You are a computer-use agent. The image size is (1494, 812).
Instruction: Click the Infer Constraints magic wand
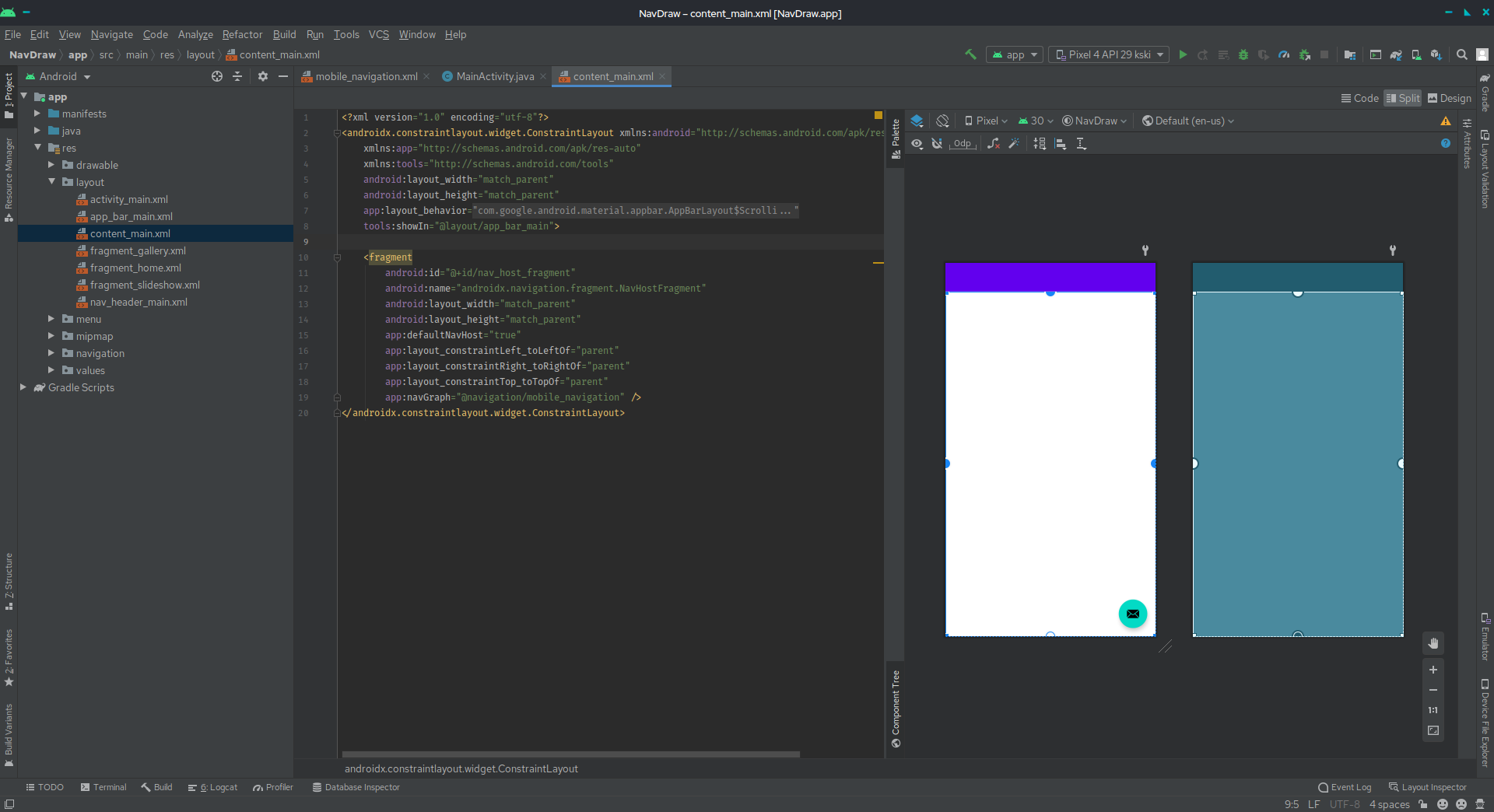click(1014, 144)
